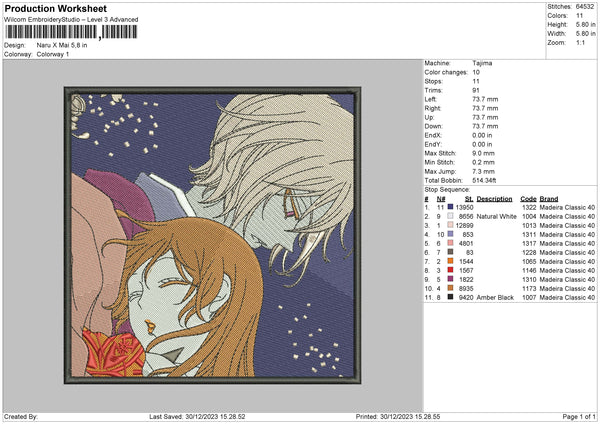Viewport: 600px width, 424px height.
Task: Click the Created By footer label
Action: click(21, 416)
